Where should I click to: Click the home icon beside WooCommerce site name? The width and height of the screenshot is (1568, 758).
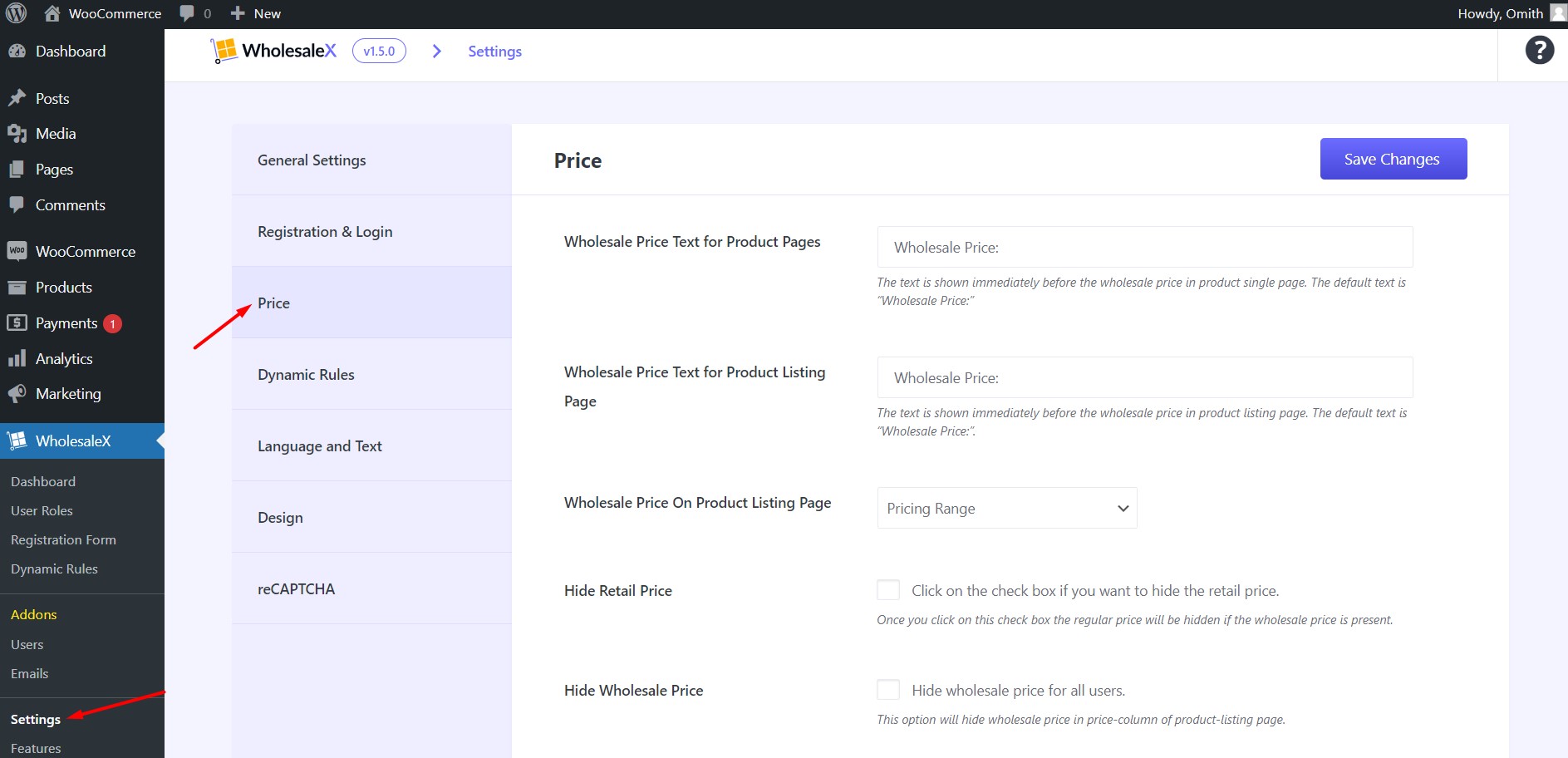(x=52, y=13)
